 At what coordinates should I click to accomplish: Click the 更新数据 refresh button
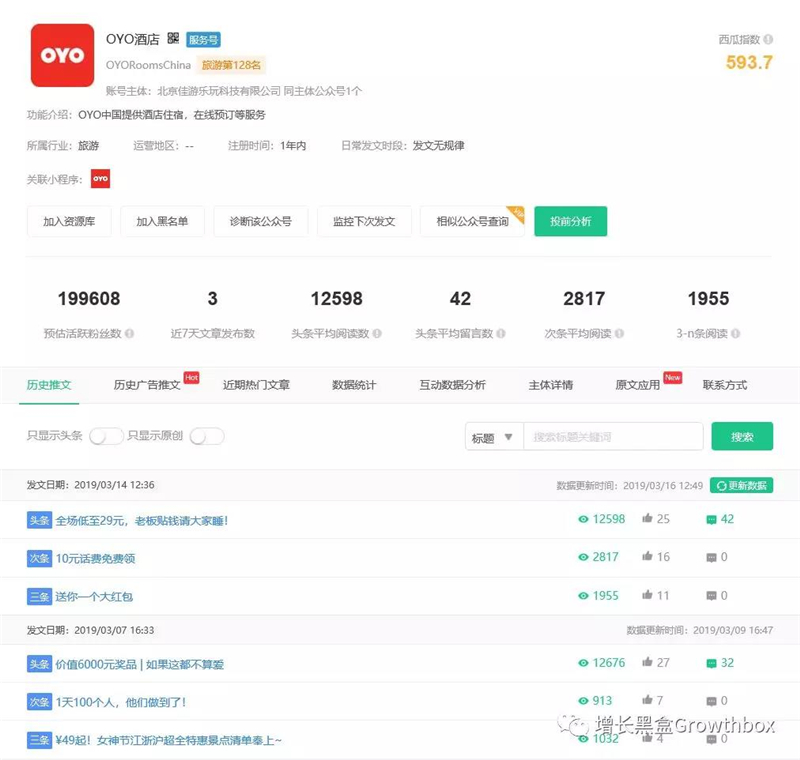click(741, 486)
